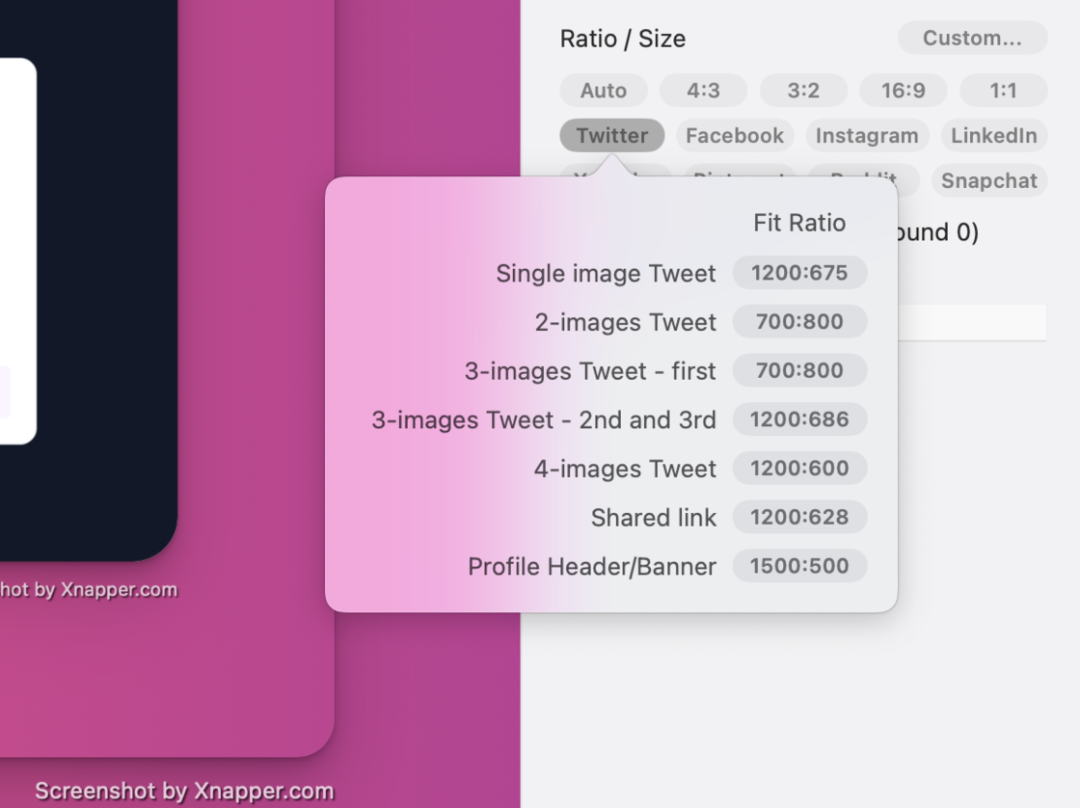Apply 1500:500 Profile Header/Banner ratio
The image size is (1080, 808).
(x=800, y=566)
